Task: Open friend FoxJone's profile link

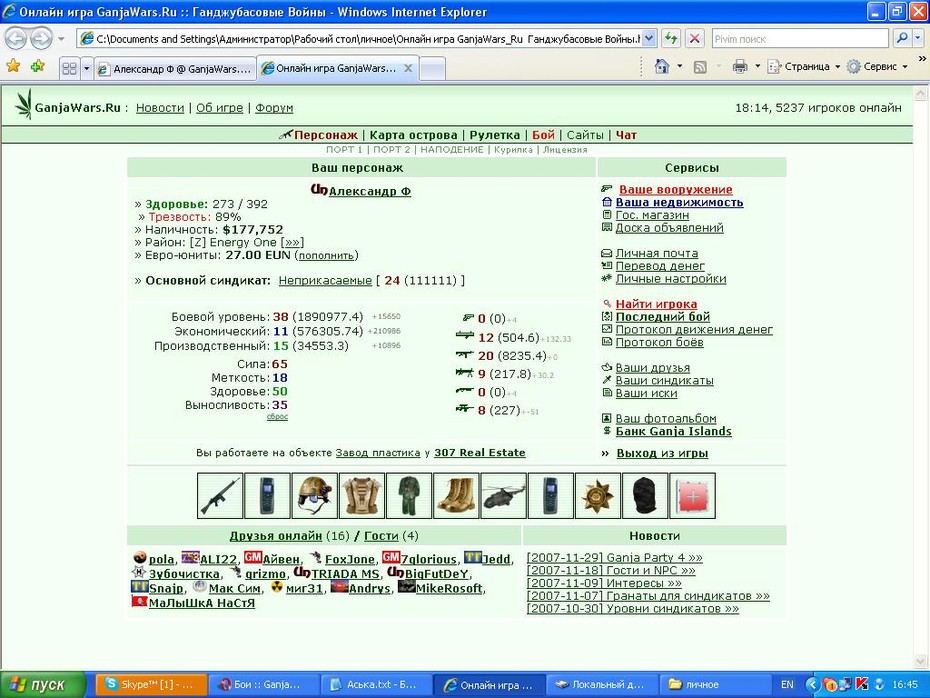Action: 349,559
